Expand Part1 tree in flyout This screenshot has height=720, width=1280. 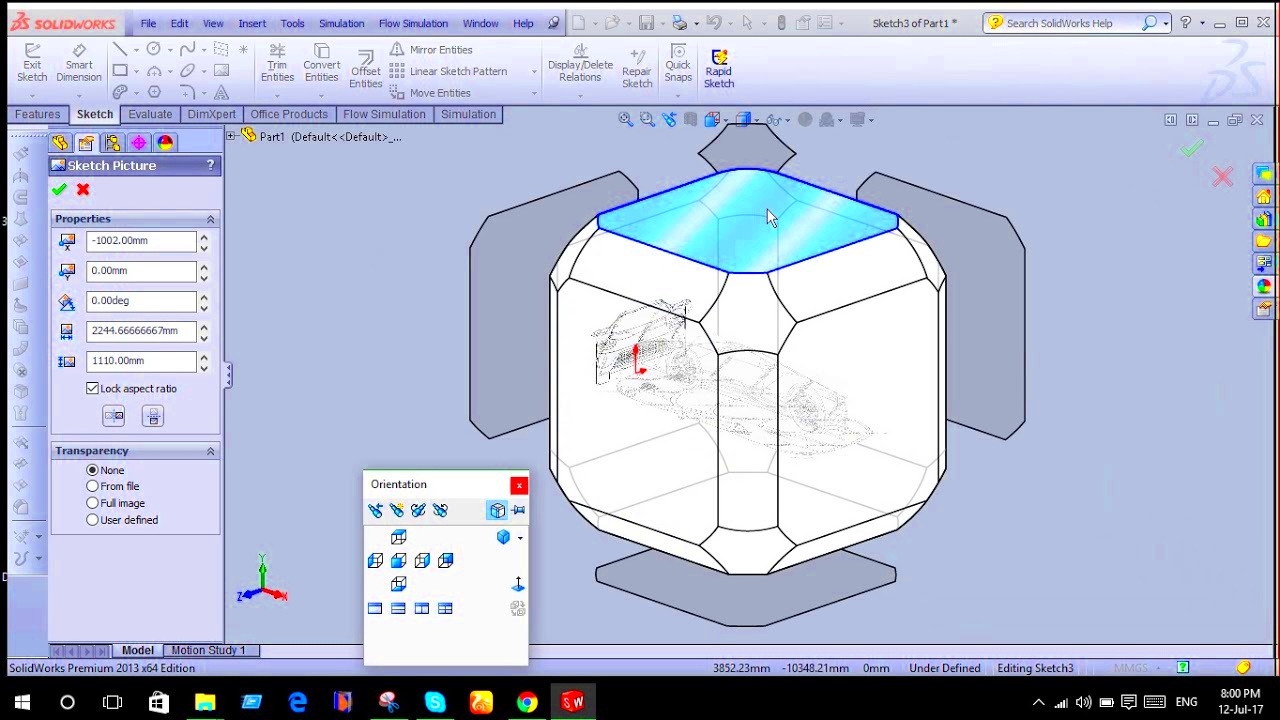coord(231,136)
